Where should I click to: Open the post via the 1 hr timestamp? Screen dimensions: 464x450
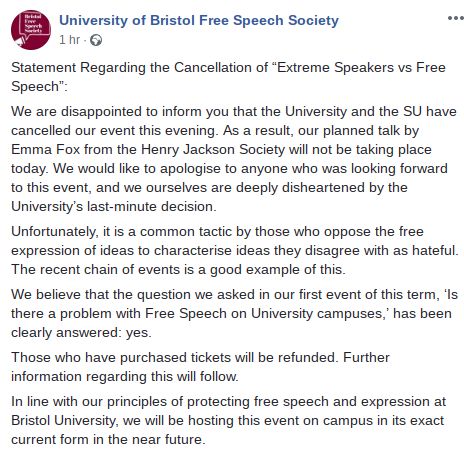(x=70, y=40)
